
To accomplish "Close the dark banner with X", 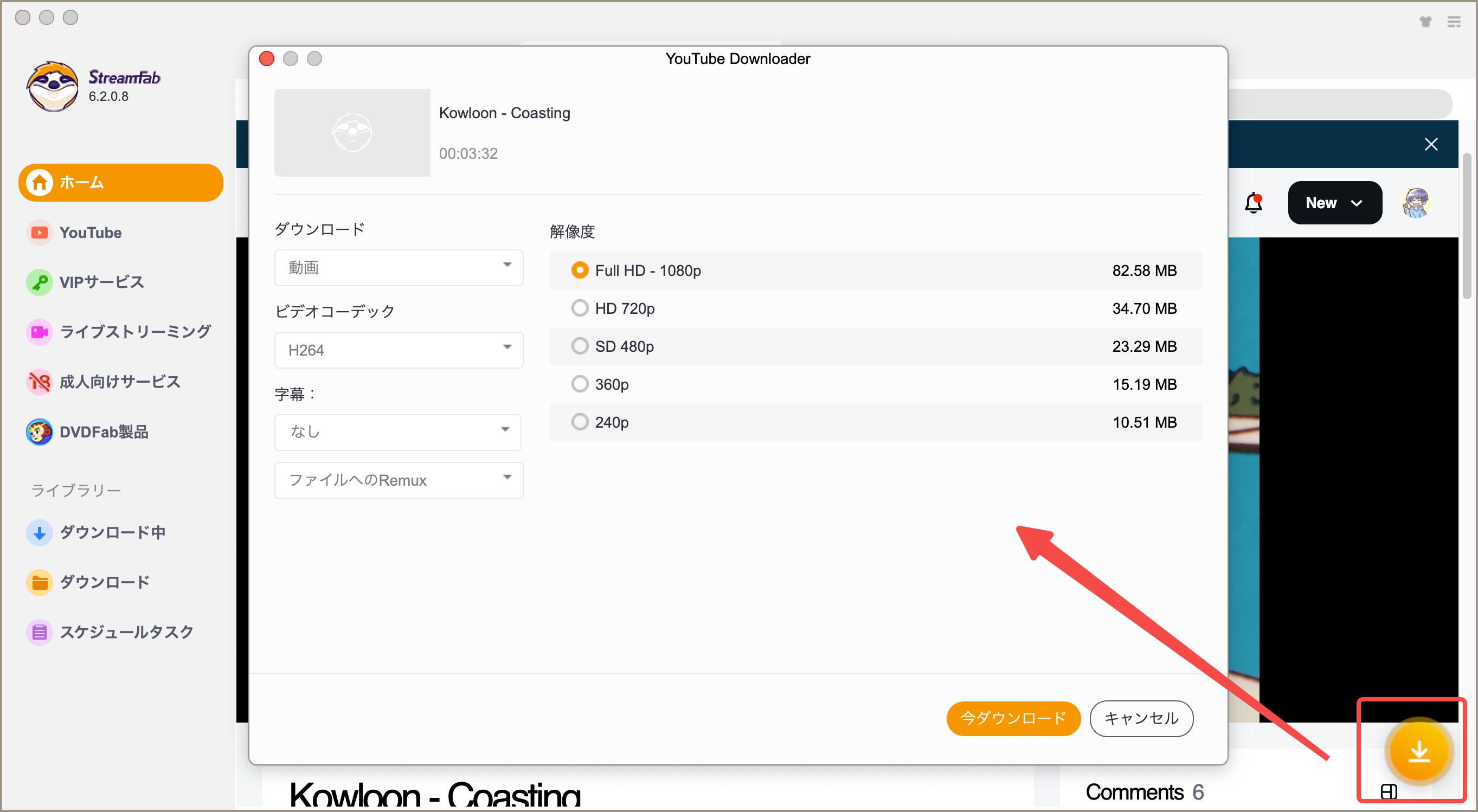I will (x=1430, y=144).
